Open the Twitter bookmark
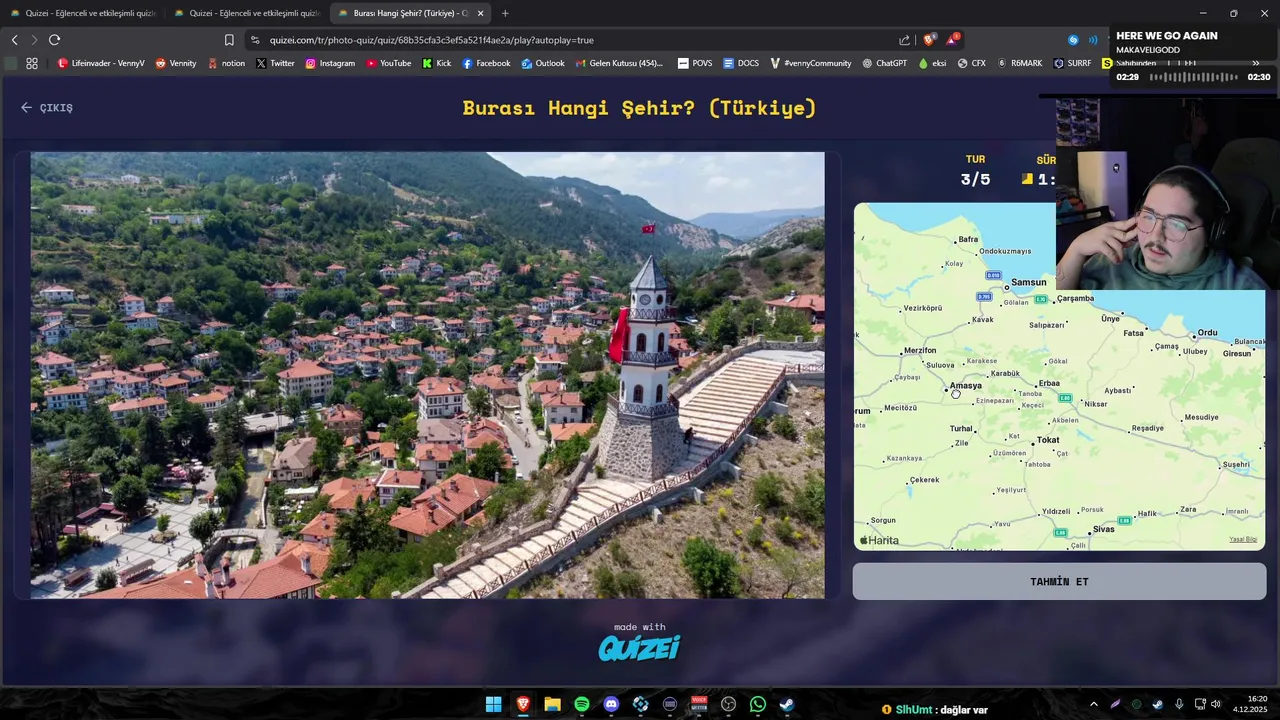 click(x=275, y=63)
